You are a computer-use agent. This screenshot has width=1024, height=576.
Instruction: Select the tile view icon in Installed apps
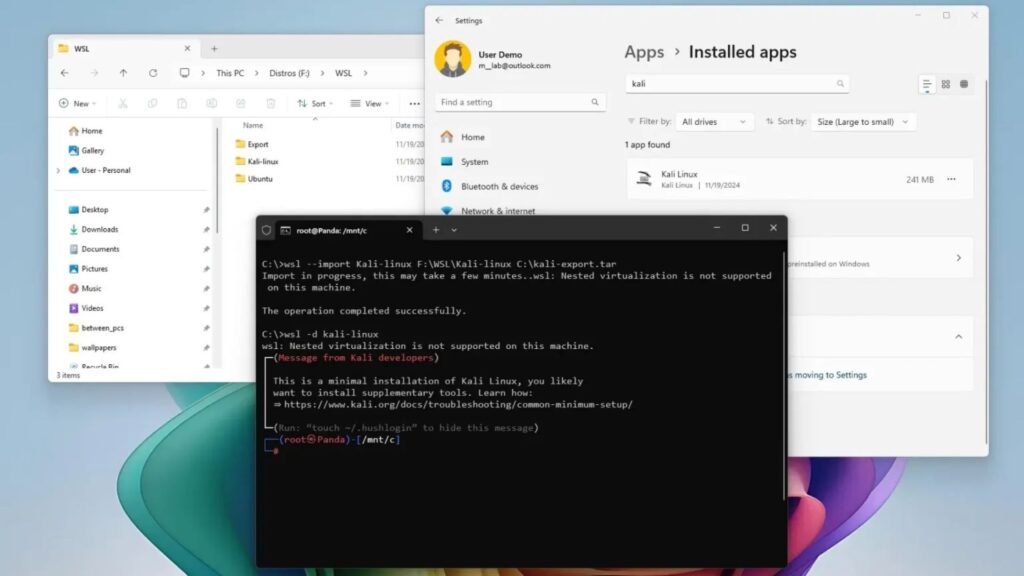coord(964,84)
